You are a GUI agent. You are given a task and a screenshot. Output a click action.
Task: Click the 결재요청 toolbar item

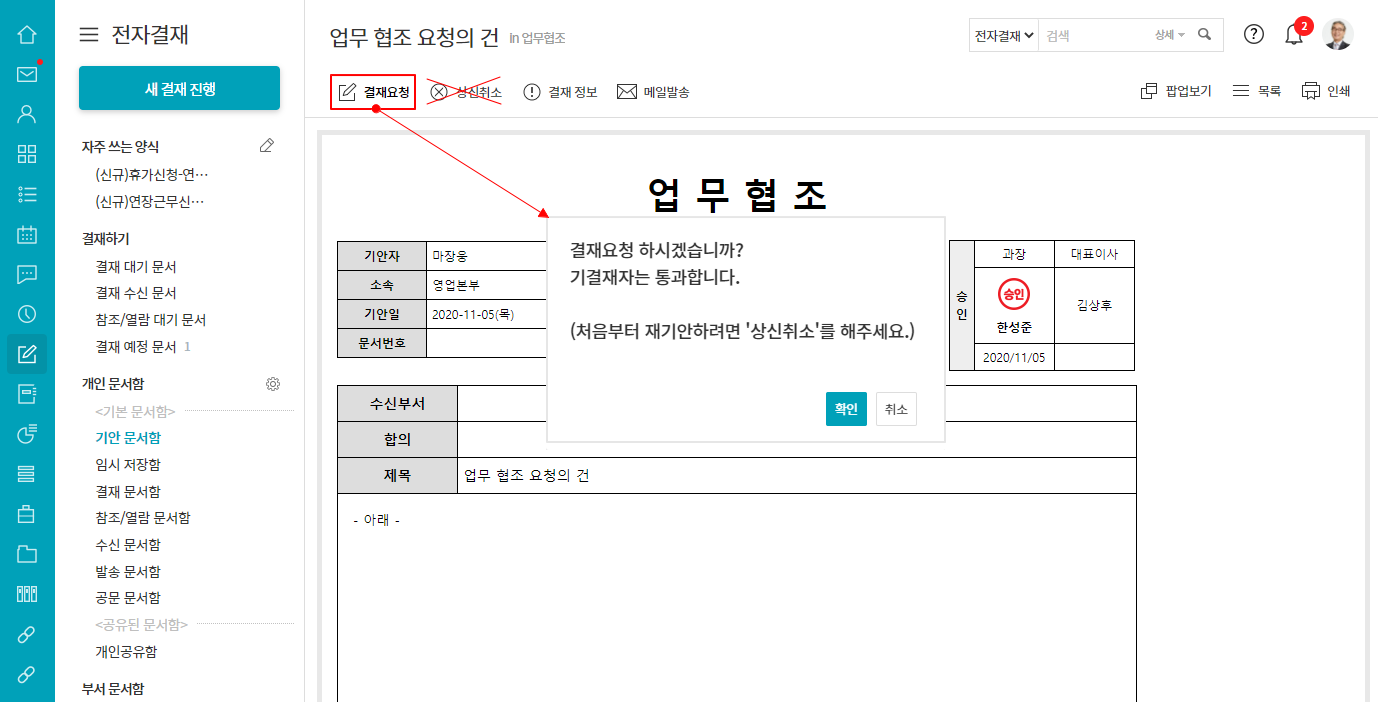click(373, 92)
